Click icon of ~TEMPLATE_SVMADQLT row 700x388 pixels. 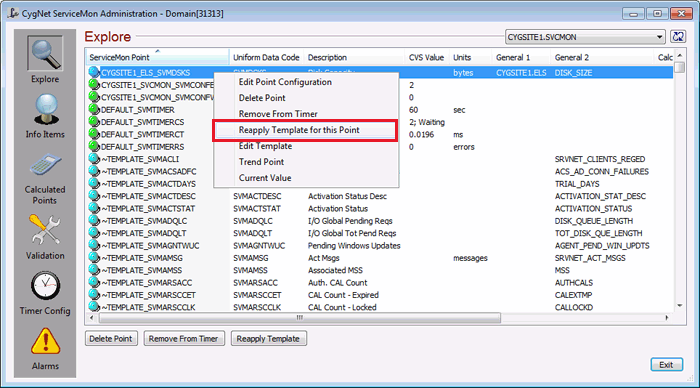[x=94, y=233]
